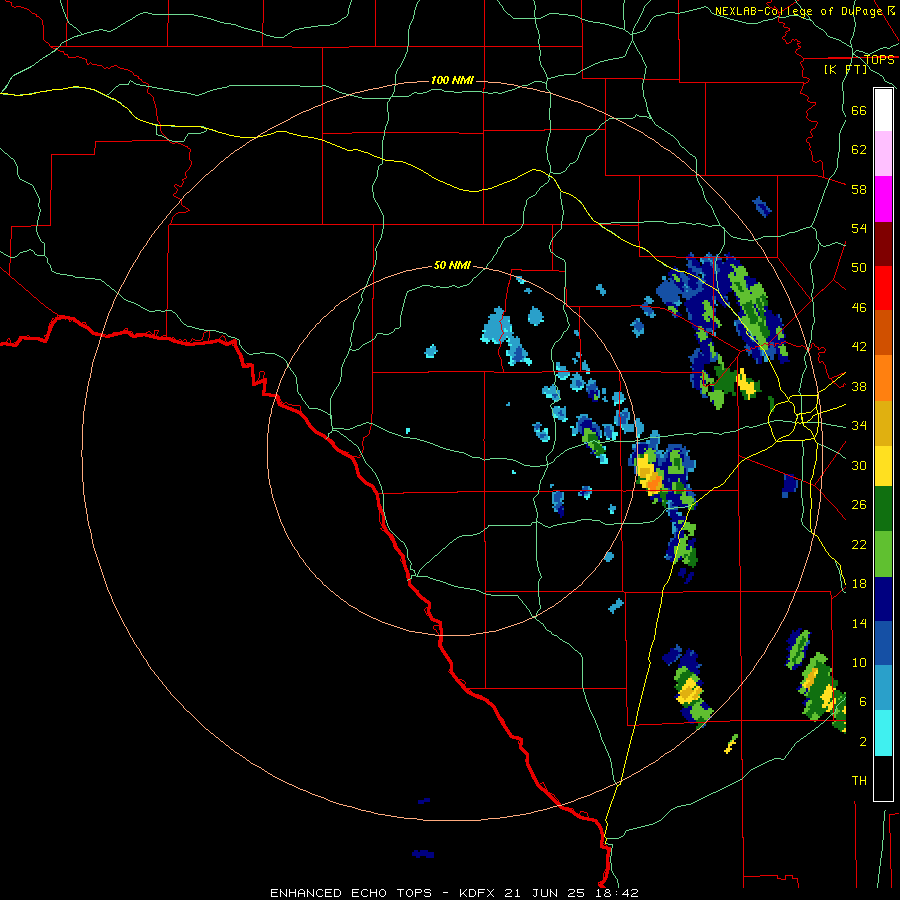
Task: Click the '18' legend value
Action: coord(859,584)
